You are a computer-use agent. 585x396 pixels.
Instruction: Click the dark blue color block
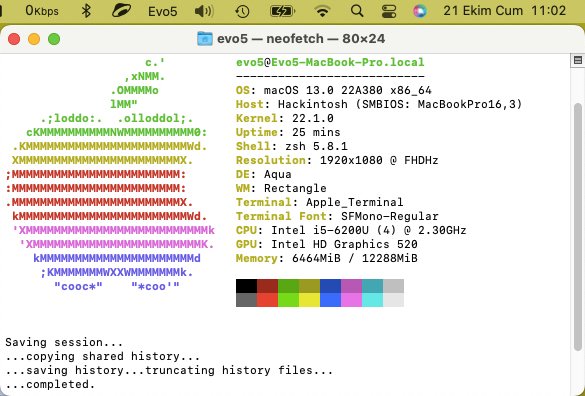[331, 286]
